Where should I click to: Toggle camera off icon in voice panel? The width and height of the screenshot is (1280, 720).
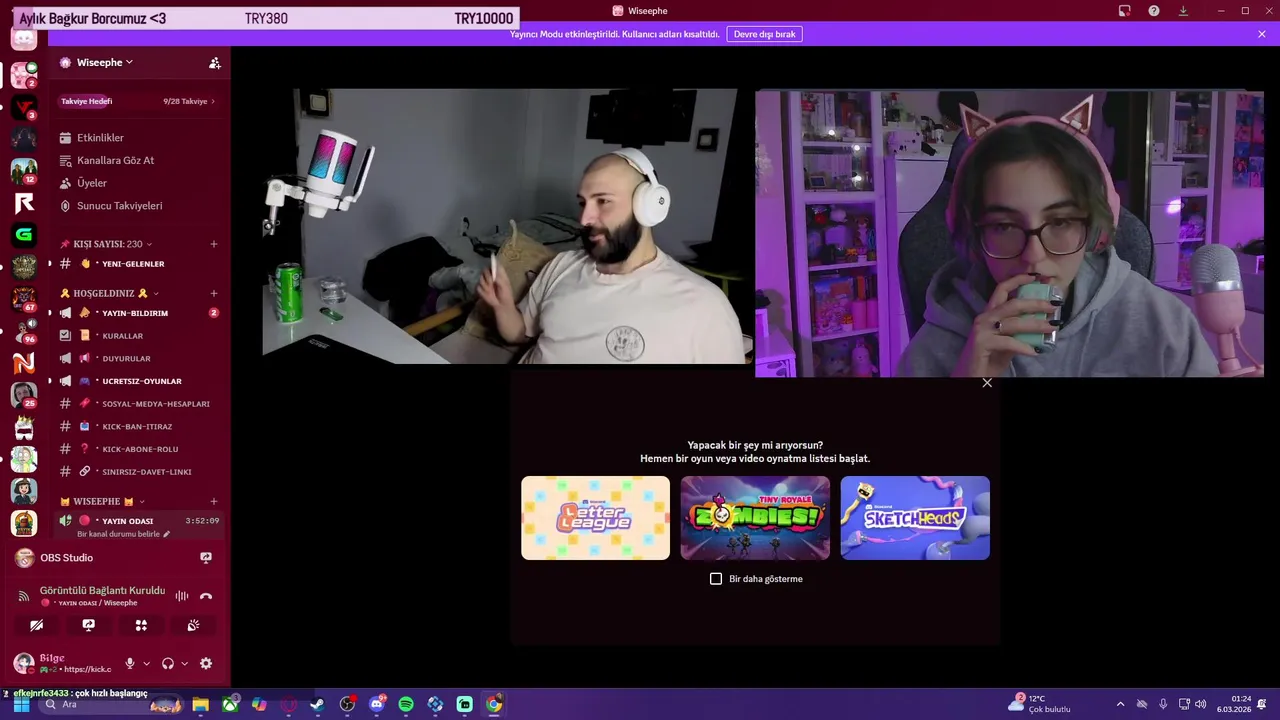click(x=37, y=625)
